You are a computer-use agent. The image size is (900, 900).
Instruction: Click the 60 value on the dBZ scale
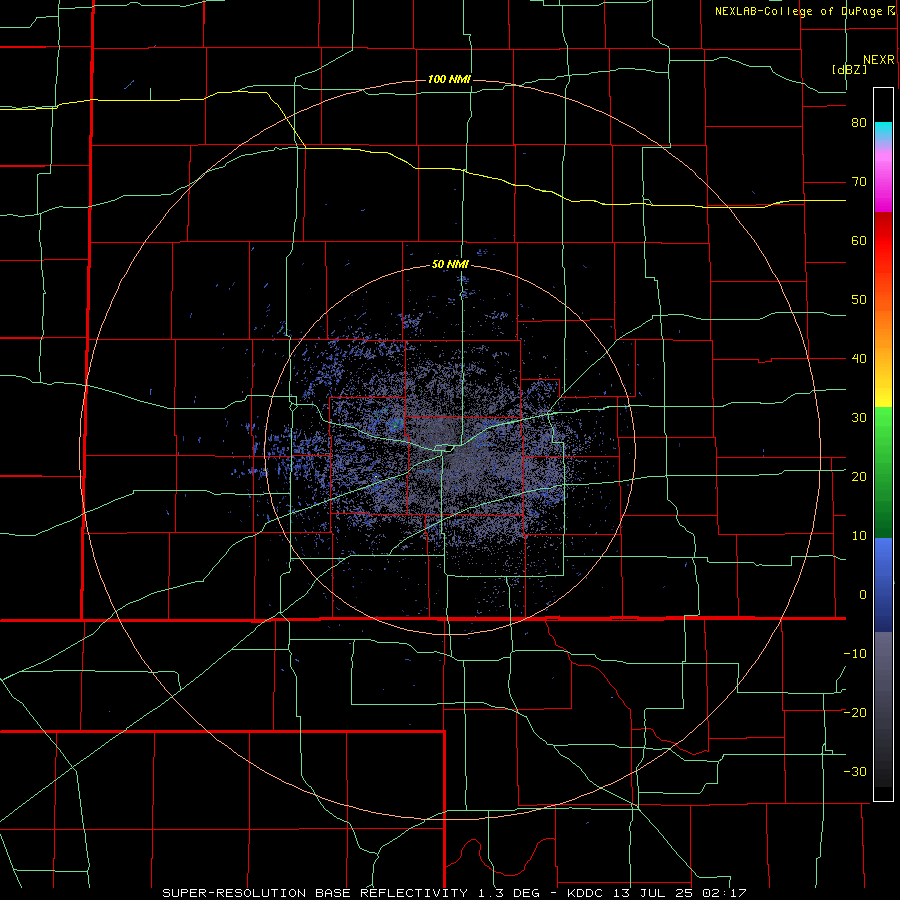pyautogui.click(x=859, y=240)
